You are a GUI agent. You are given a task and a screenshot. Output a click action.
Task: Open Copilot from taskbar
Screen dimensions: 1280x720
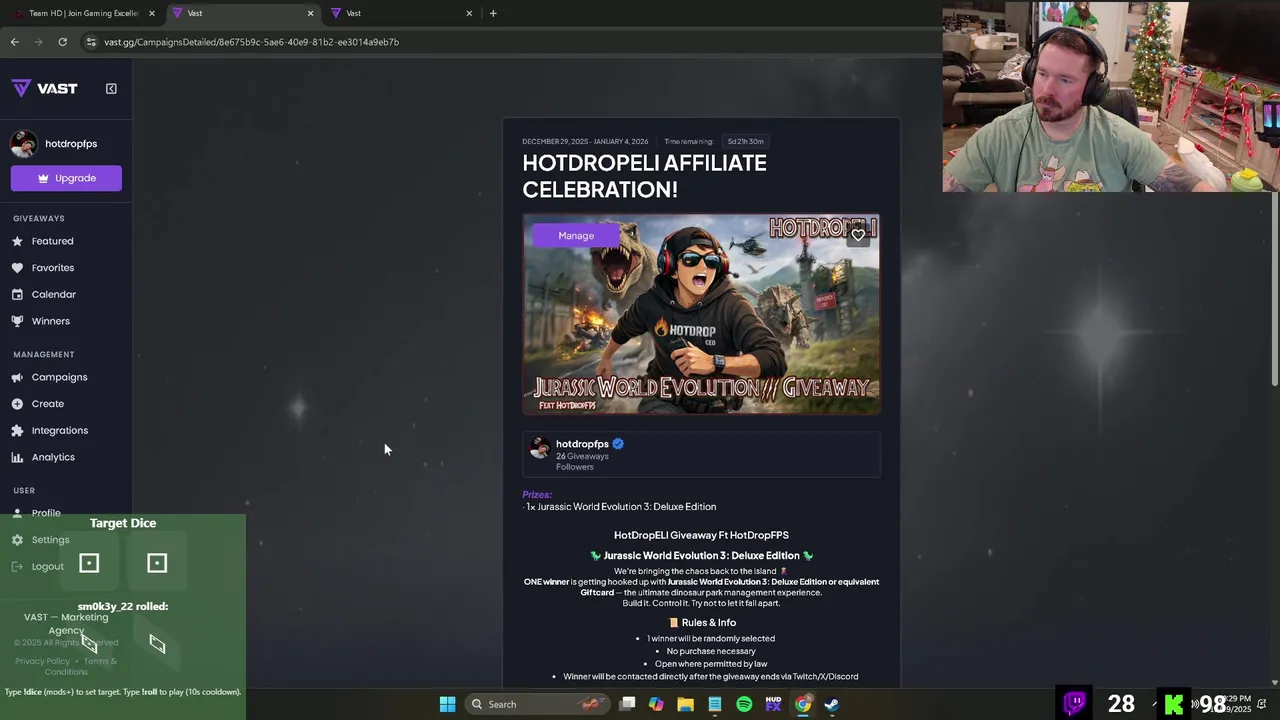[656, 704]
